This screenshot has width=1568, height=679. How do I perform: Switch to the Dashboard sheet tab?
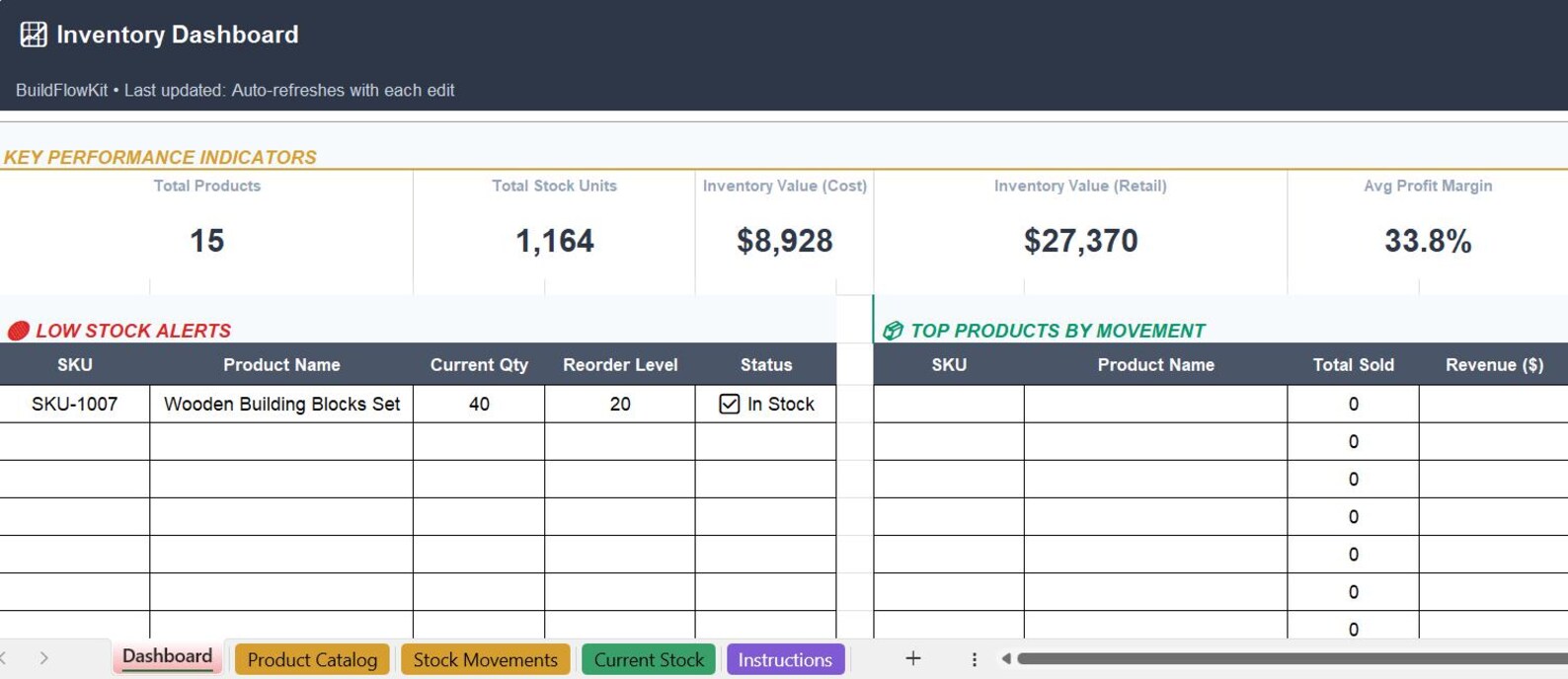tap(167, 656)
